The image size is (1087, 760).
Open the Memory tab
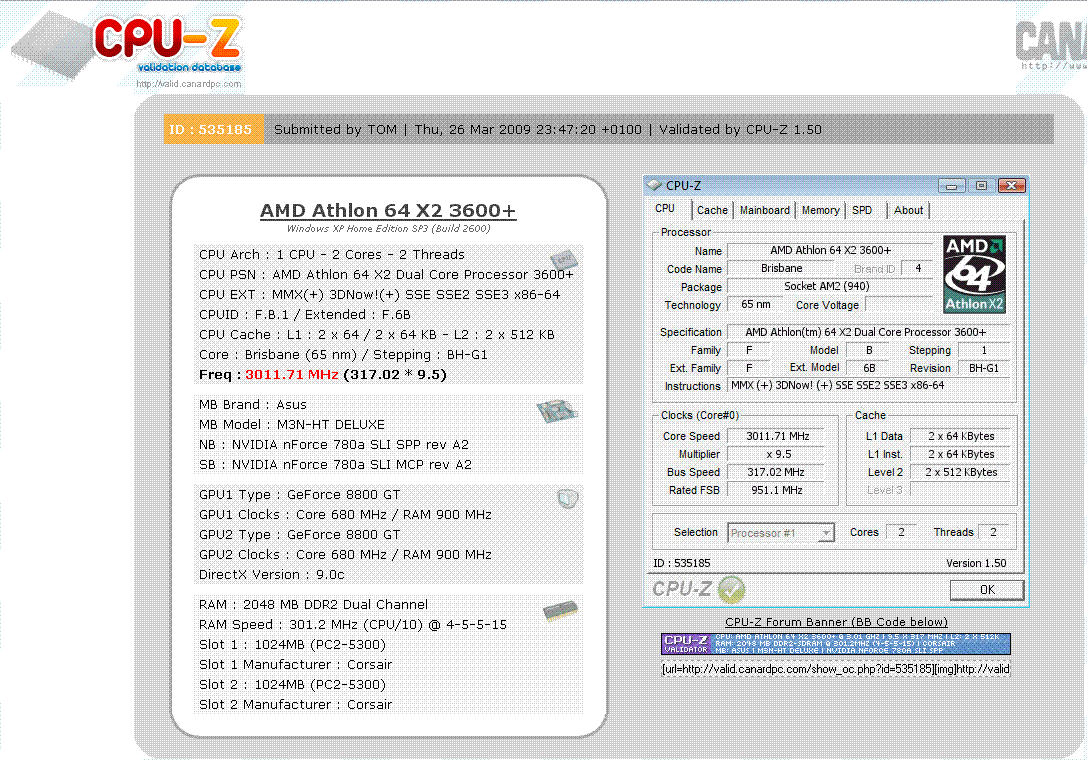point(820,210)
